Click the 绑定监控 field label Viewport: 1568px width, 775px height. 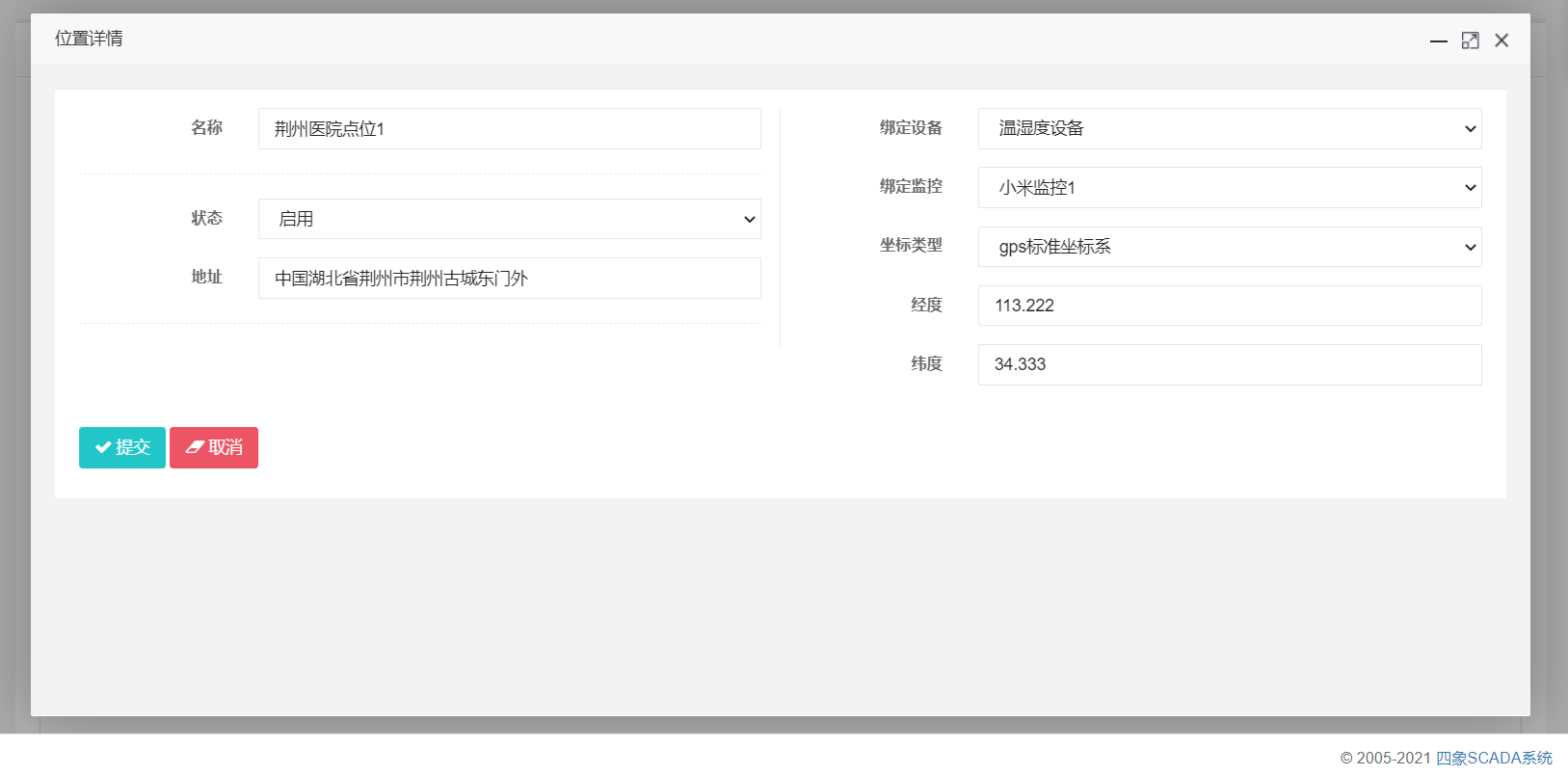(911, 186)
